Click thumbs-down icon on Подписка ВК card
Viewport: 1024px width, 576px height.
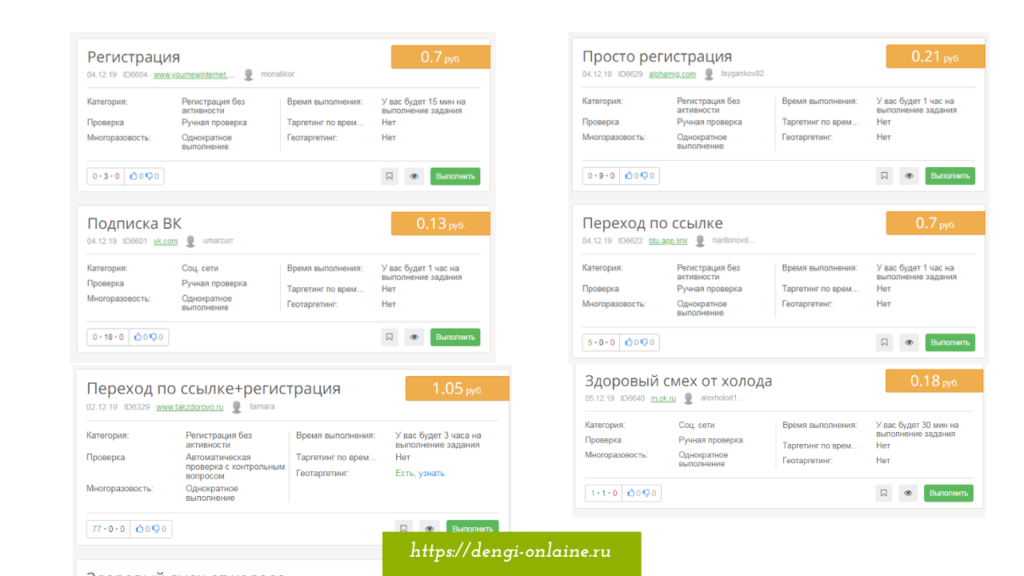click(x=153, y=337)
